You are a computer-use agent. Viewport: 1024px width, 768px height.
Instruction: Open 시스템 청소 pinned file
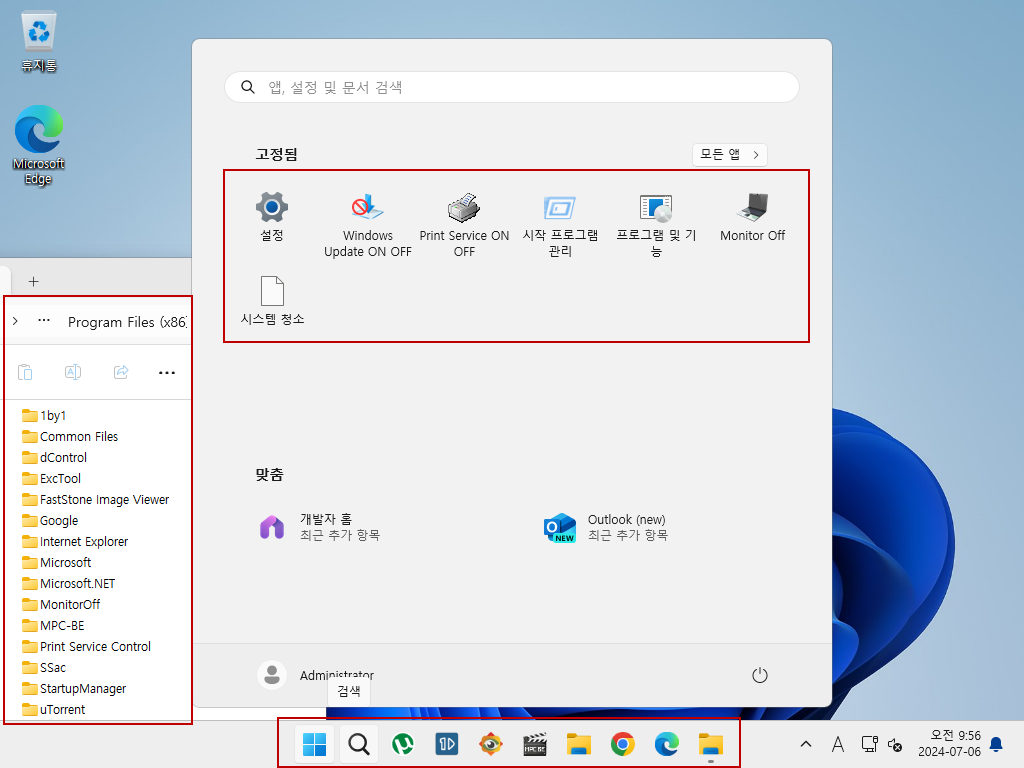[272, 300]
